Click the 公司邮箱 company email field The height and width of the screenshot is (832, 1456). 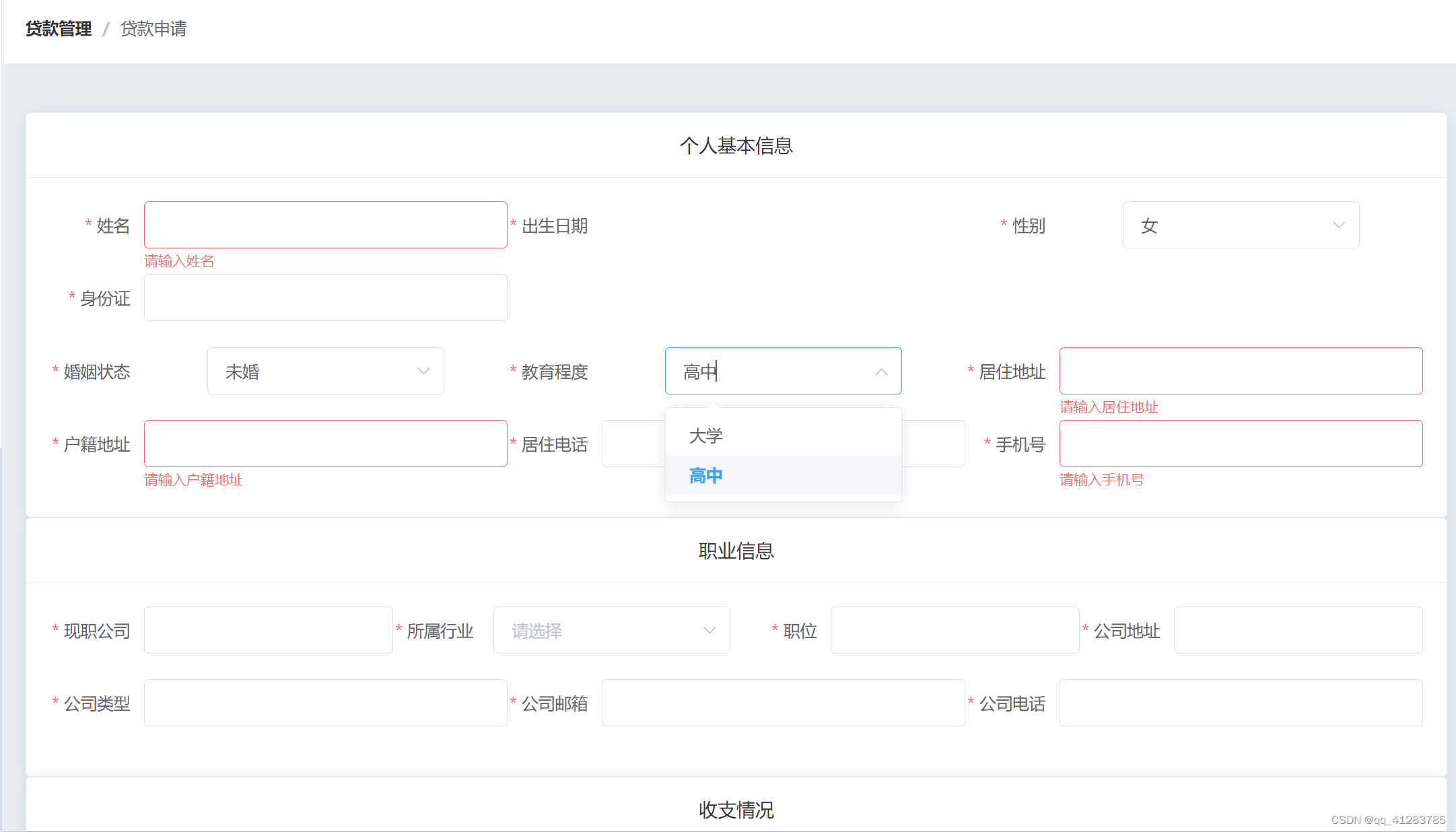click(x=782, y=703)
